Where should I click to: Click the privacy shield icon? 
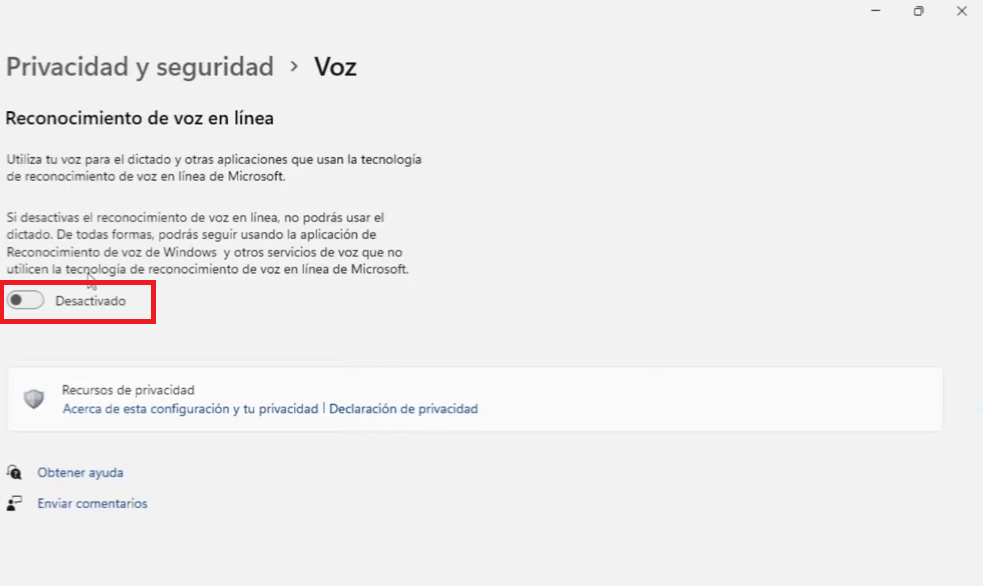point(34,399)
